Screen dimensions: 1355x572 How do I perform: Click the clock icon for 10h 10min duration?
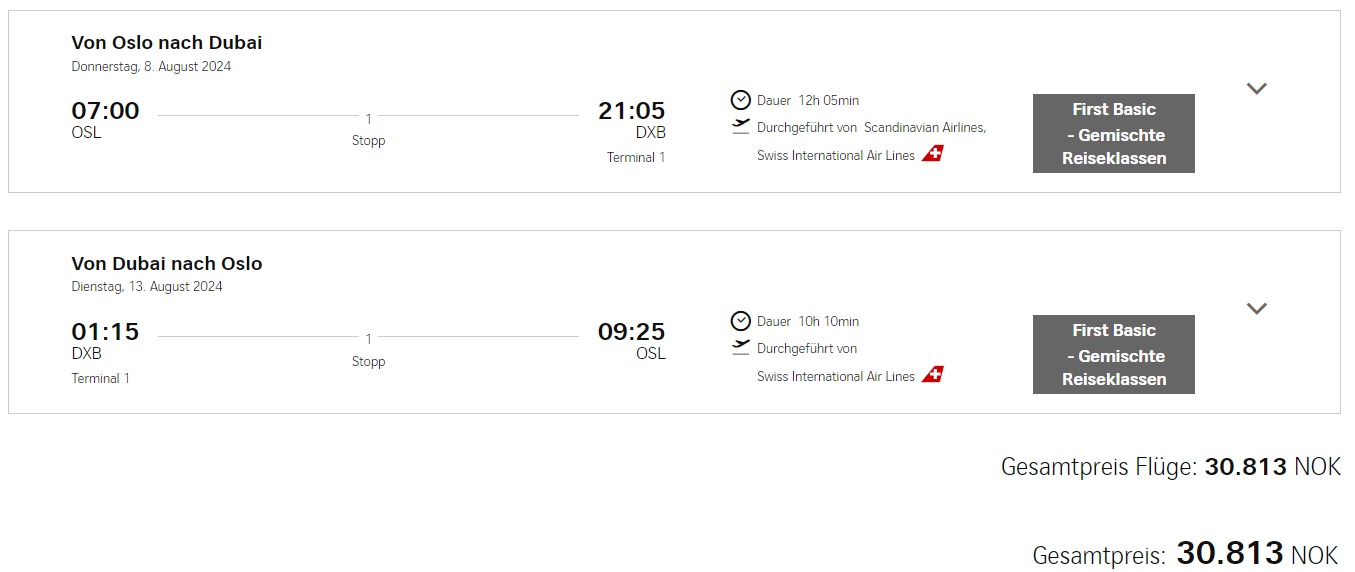(x=740, y=321)
